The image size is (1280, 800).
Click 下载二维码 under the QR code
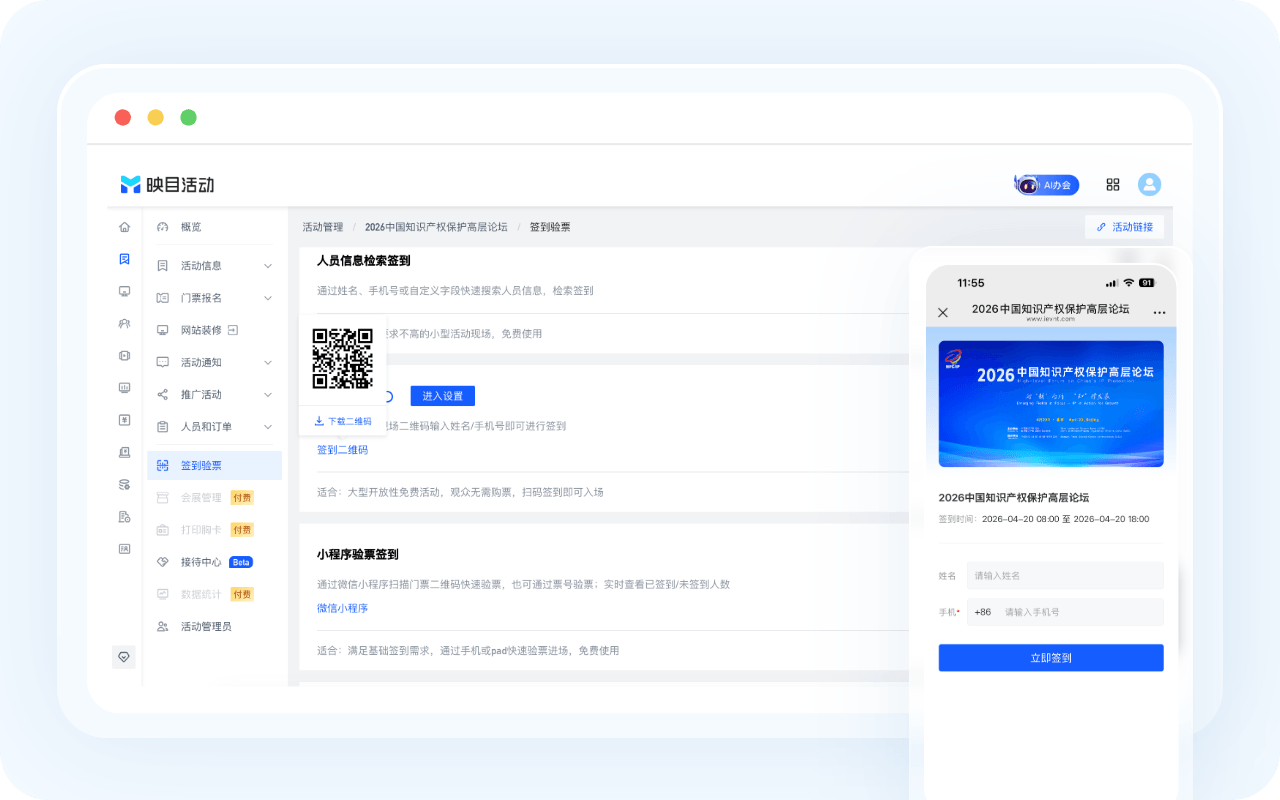point(343,421)
